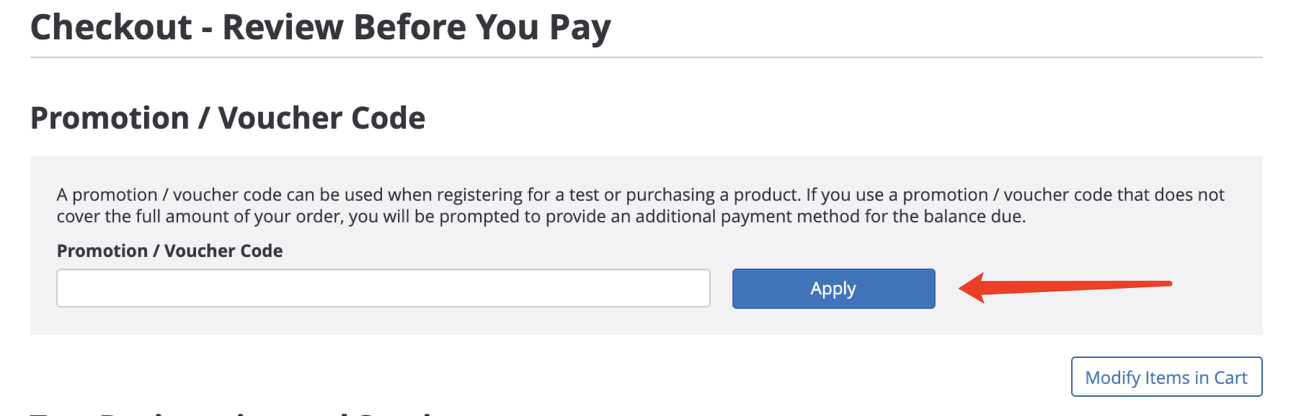Open Modify Items in Cart

1166,377
